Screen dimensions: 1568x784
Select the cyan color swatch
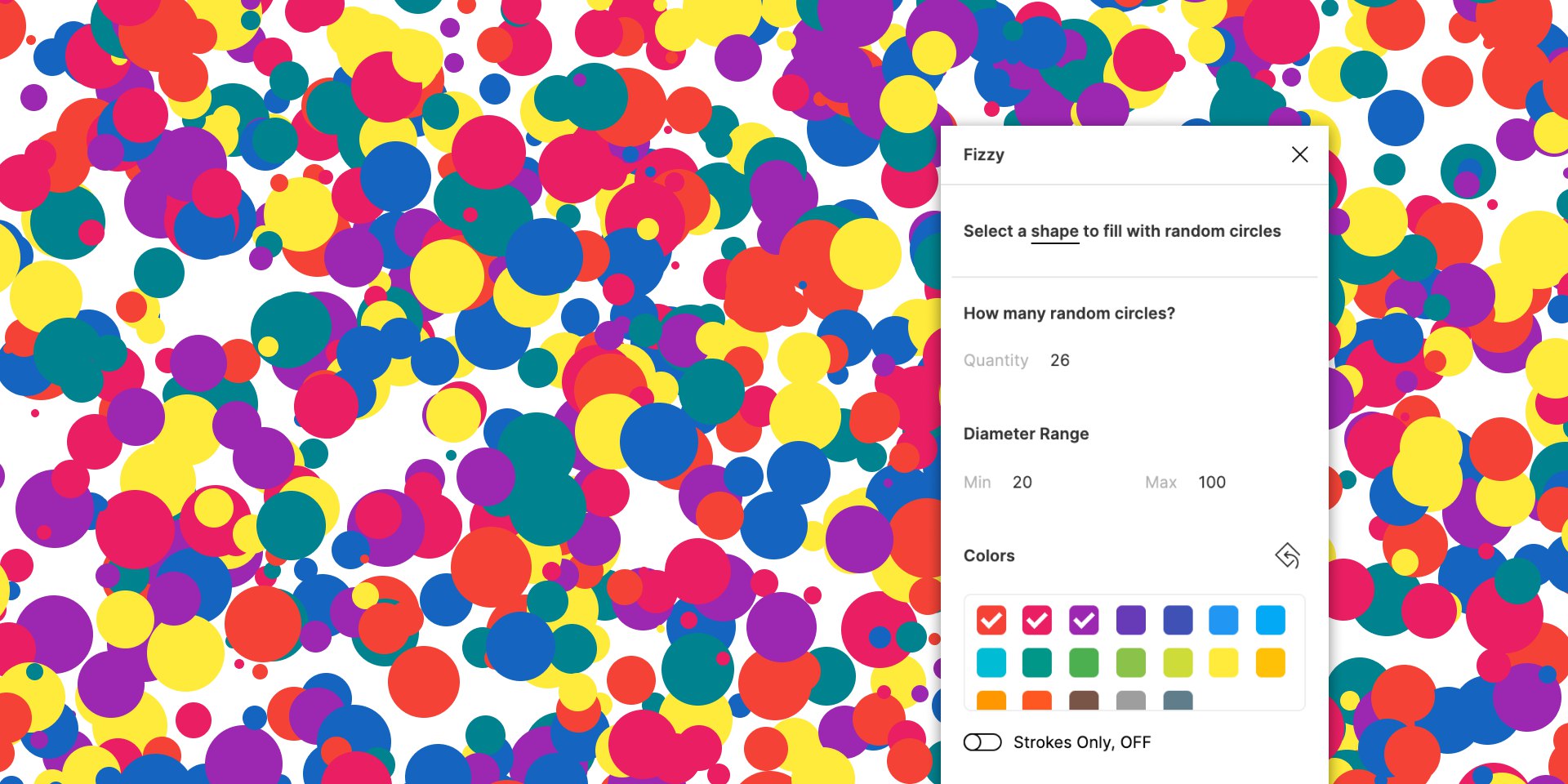point(991,662)
